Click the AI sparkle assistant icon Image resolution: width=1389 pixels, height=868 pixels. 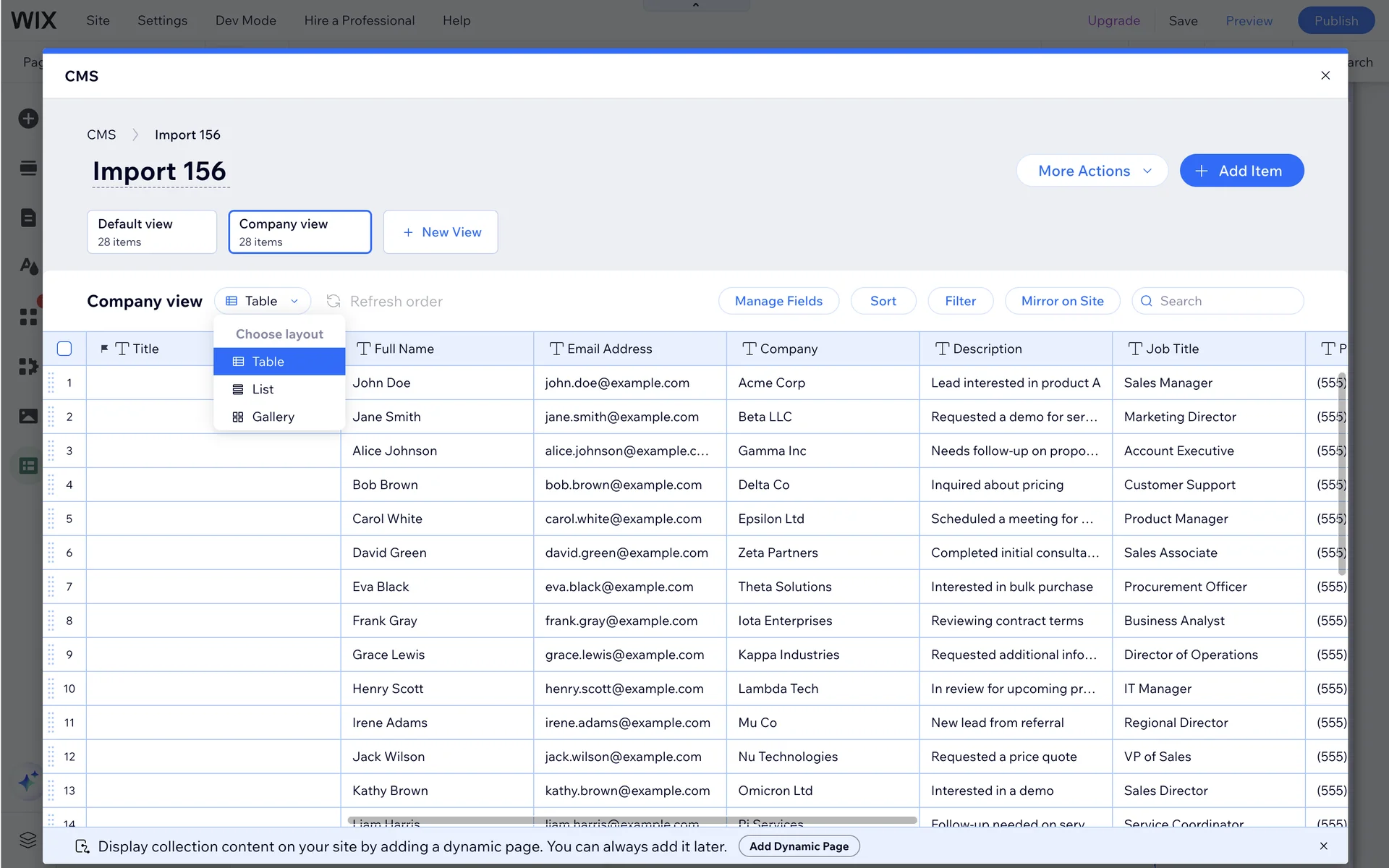pos(28,781)
